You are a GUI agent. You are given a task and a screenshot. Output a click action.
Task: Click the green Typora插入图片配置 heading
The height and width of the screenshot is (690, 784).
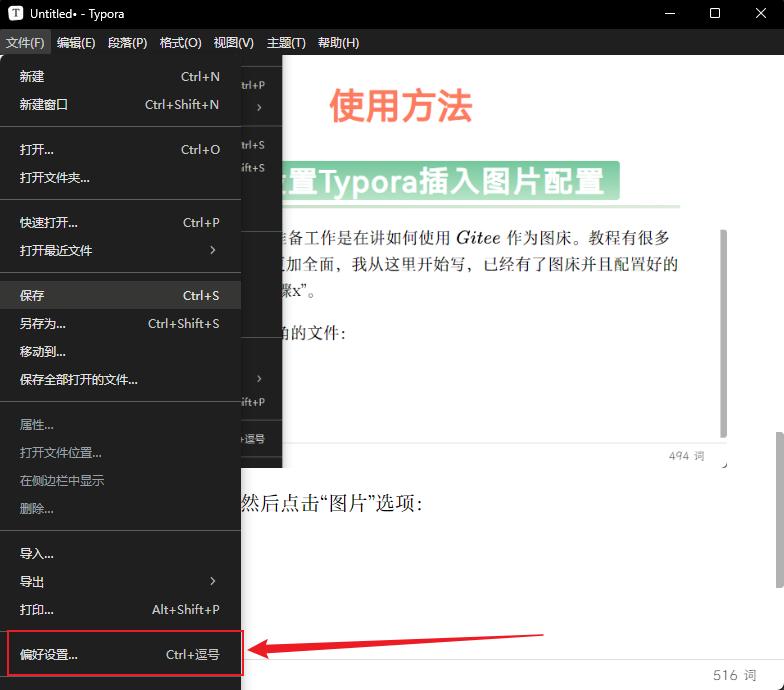click(450, 181)
